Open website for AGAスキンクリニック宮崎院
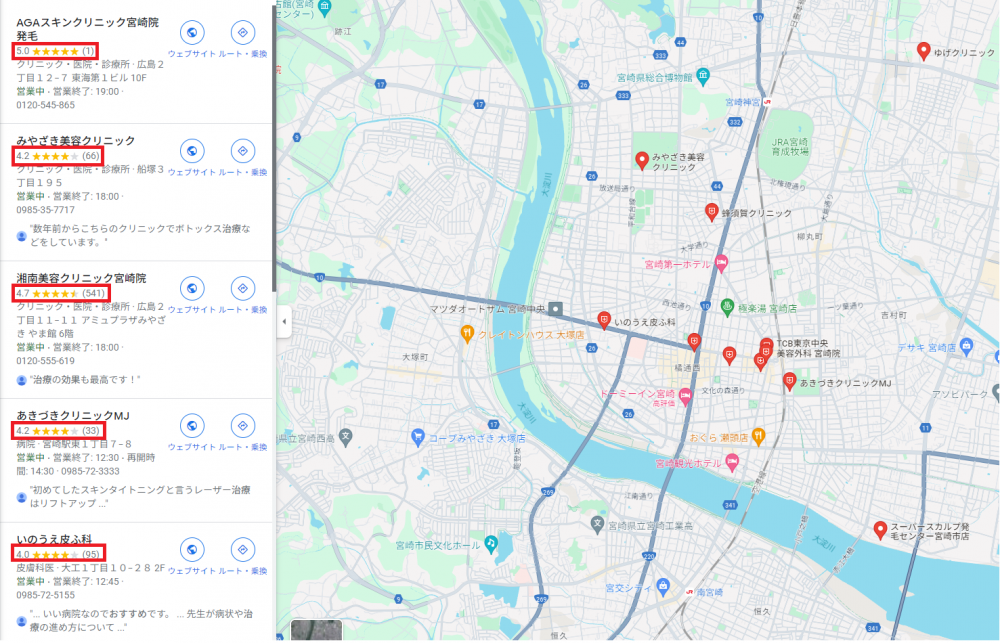 click(x=192, y=33)
